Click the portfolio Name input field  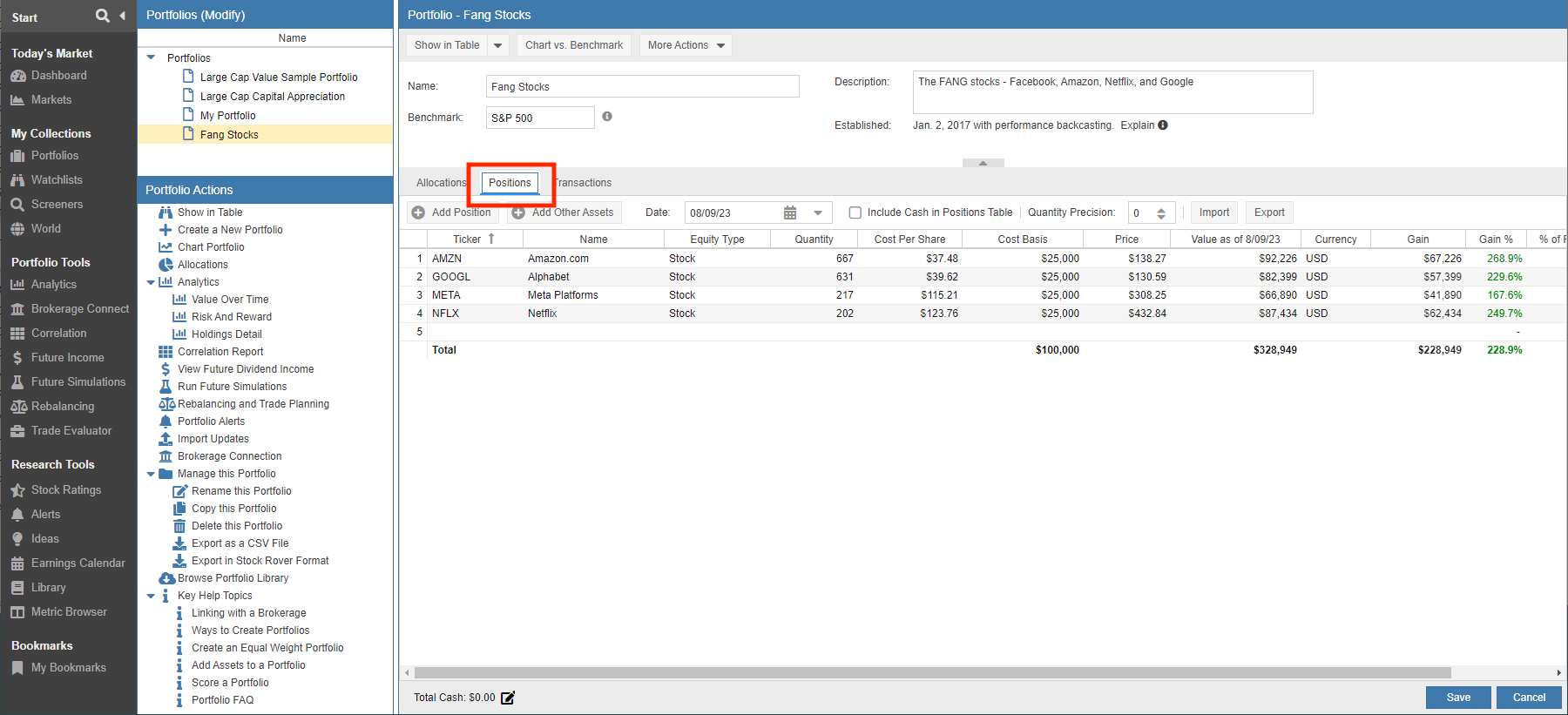click(x=642, y=86)
